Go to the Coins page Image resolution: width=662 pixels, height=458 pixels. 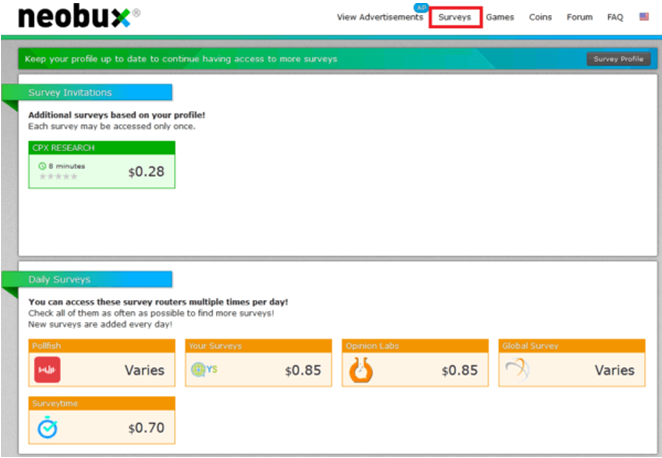[540, 17]
